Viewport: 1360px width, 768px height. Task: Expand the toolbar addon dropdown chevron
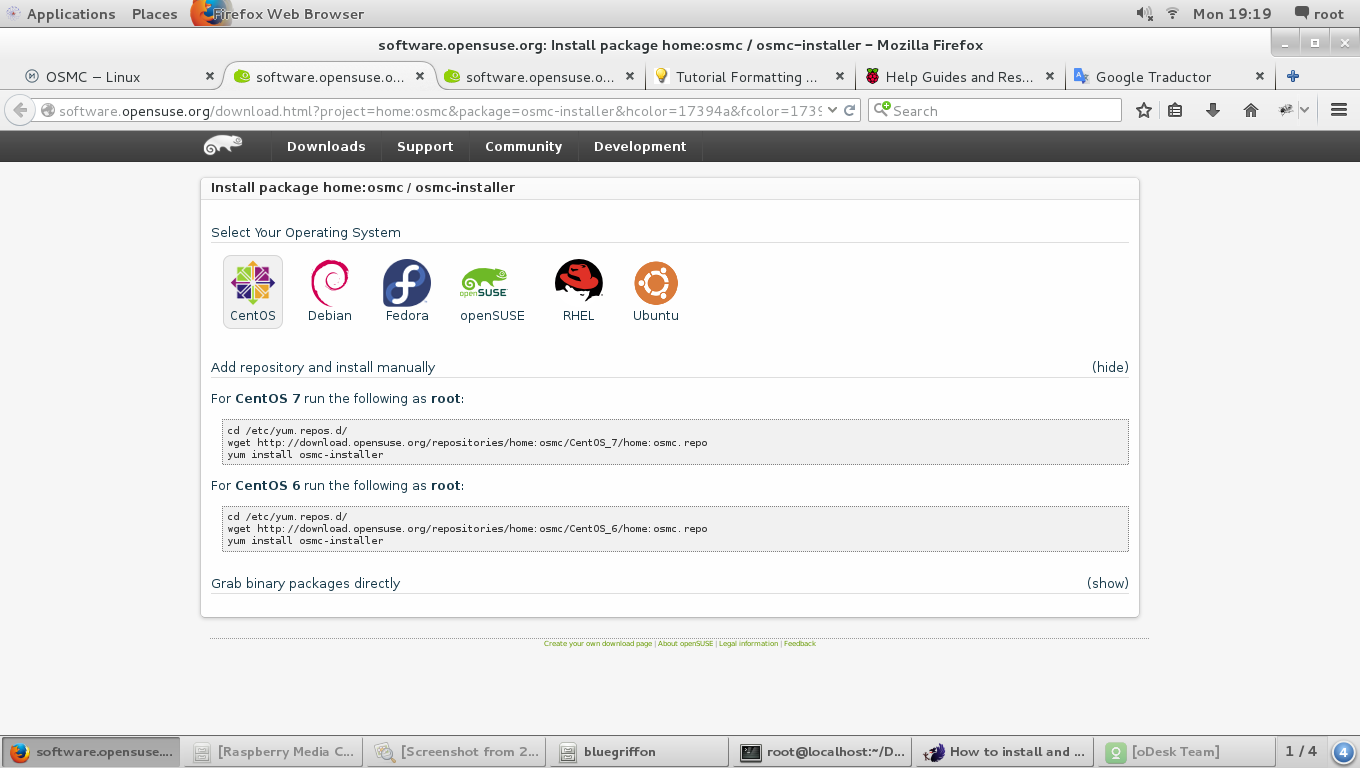pos(1304,110)
